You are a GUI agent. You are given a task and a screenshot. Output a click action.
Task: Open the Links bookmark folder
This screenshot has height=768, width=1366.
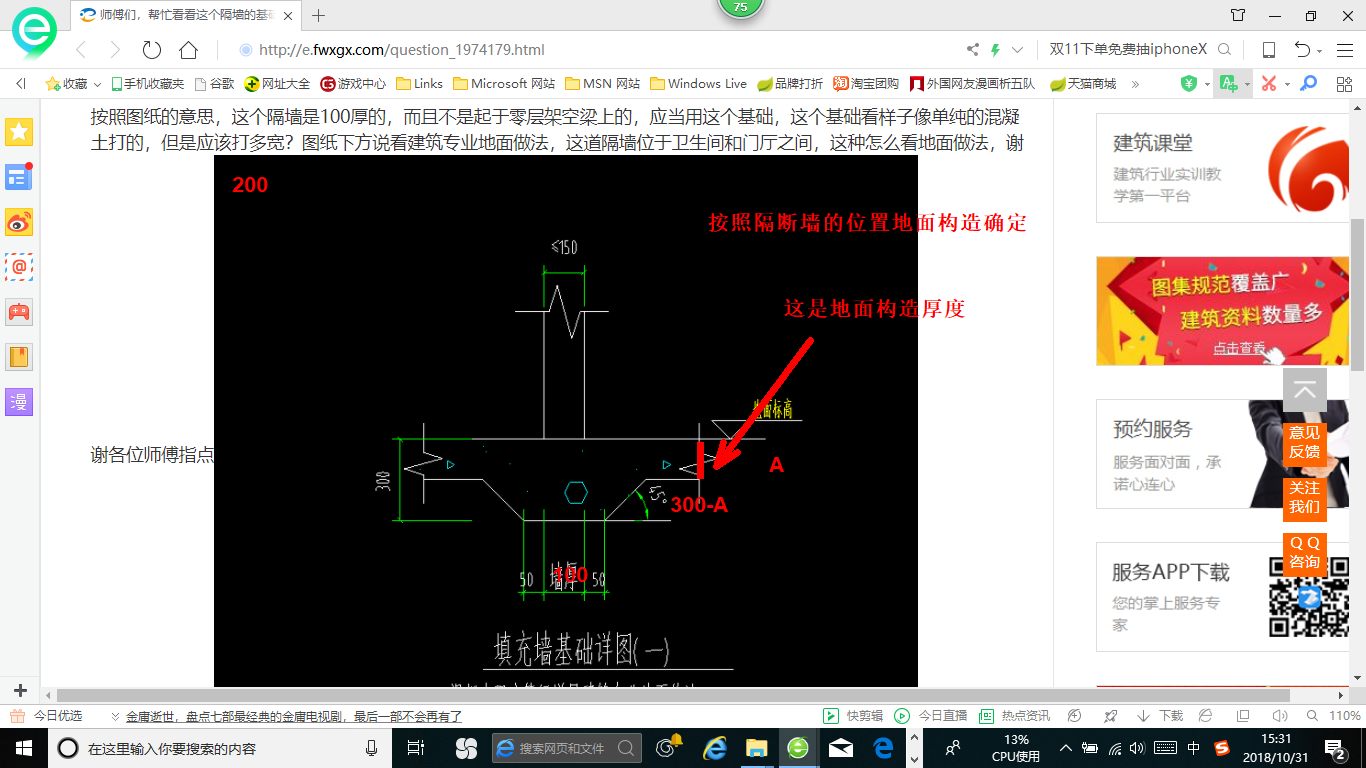pyautogui.click(x=420, y=84)
